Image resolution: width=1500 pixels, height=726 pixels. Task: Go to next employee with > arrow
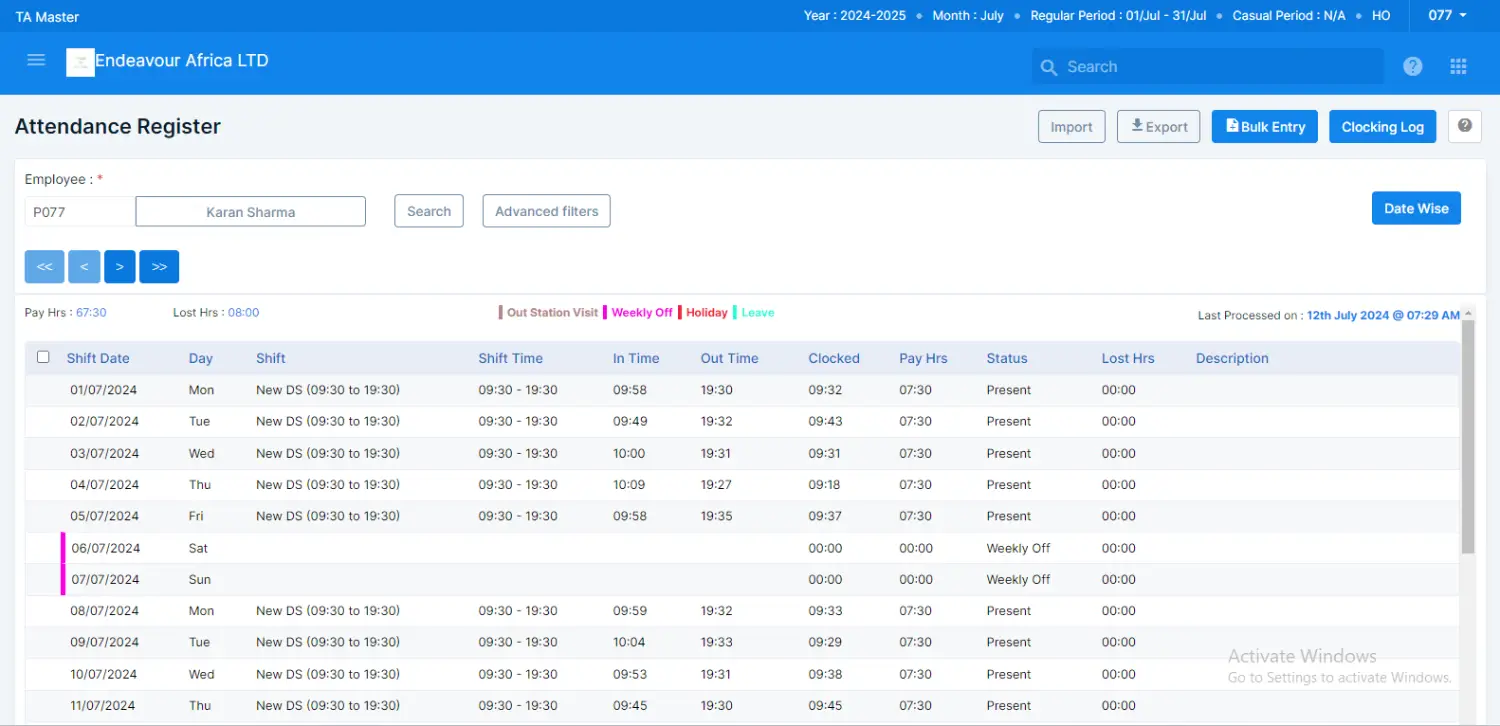click(119, 267)
